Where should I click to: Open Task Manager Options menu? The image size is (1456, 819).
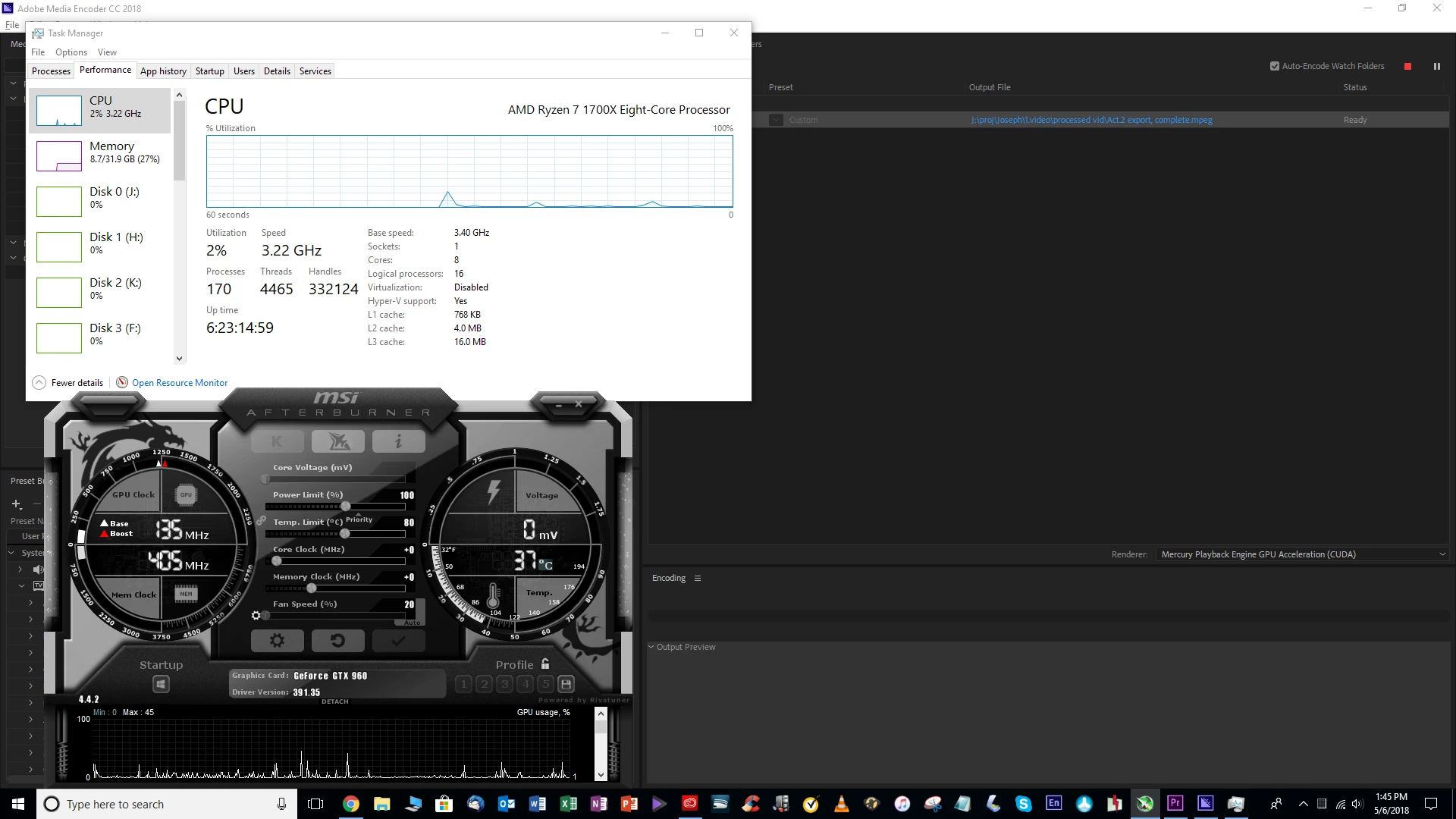71,52
